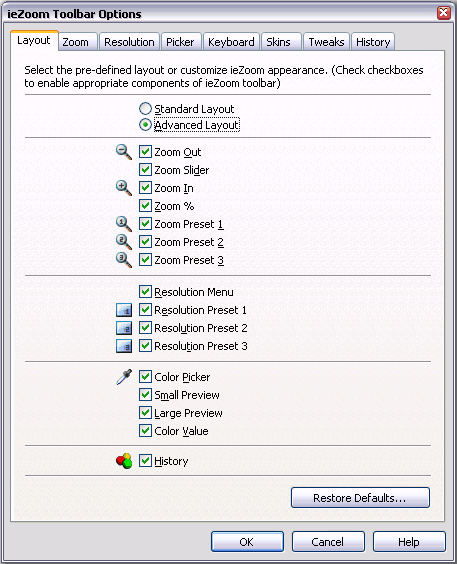Close the ieZoom Toolbar Options dialog

click(444, 13)
